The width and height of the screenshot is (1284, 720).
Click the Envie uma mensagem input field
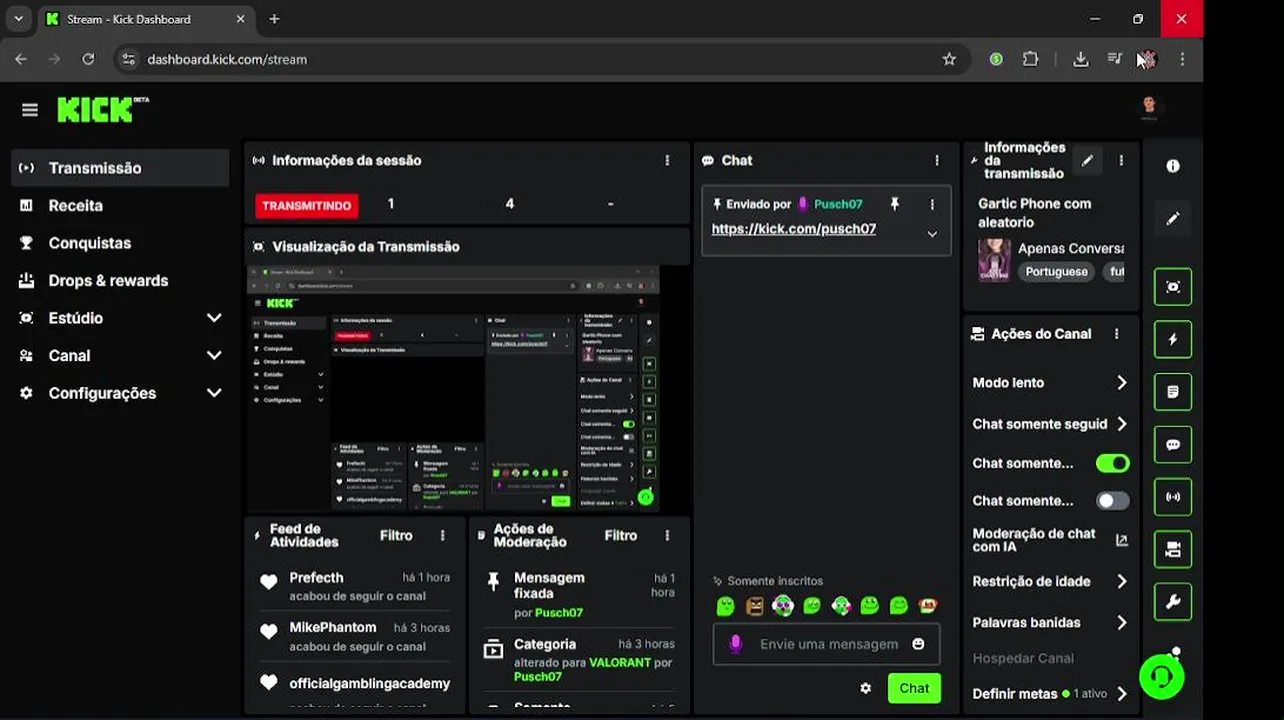pos(826,644)
